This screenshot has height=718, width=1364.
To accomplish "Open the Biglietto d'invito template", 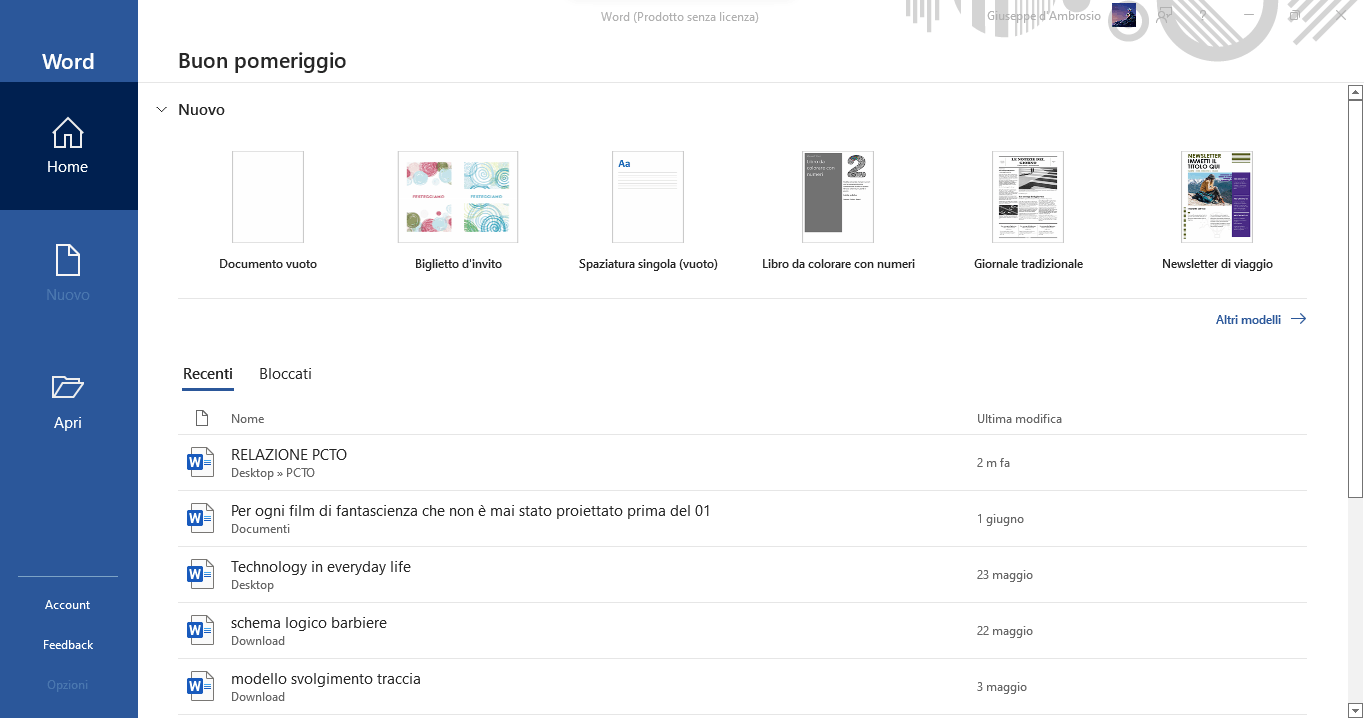I will click(458, 197).
